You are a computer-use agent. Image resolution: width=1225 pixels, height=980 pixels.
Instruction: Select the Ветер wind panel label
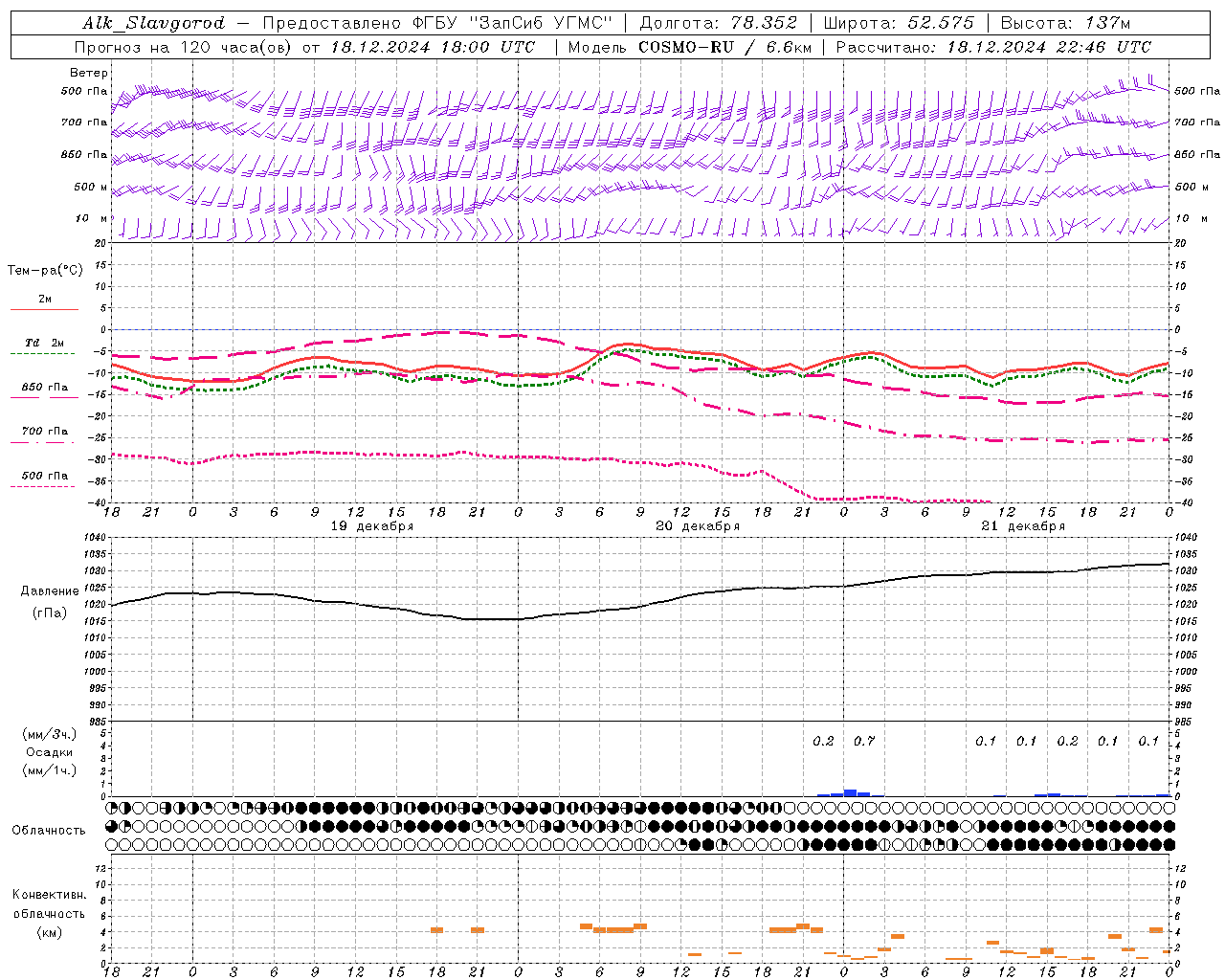click(x=89, y=73)
